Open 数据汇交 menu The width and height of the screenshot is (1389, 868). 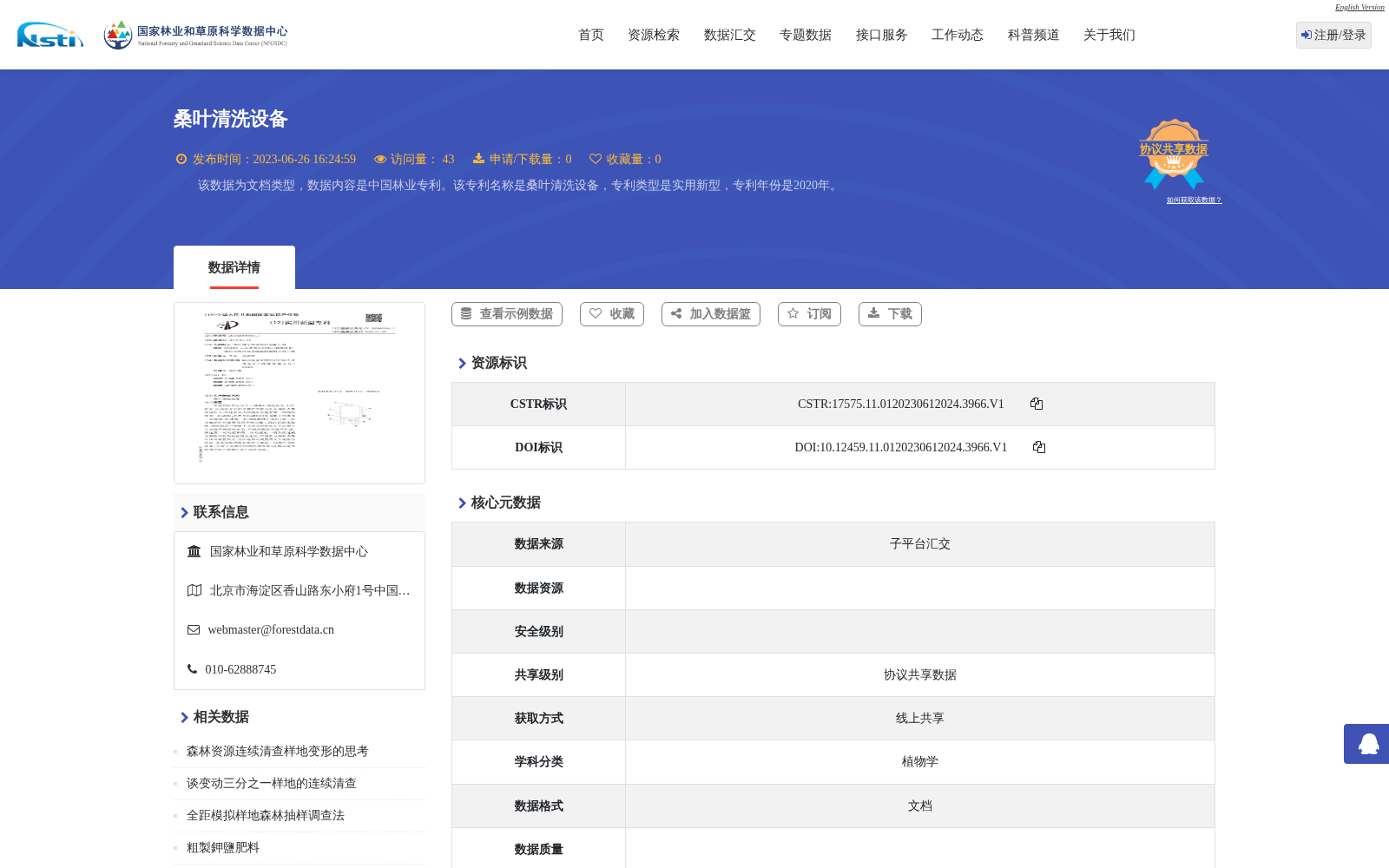(x=730, y=35)
